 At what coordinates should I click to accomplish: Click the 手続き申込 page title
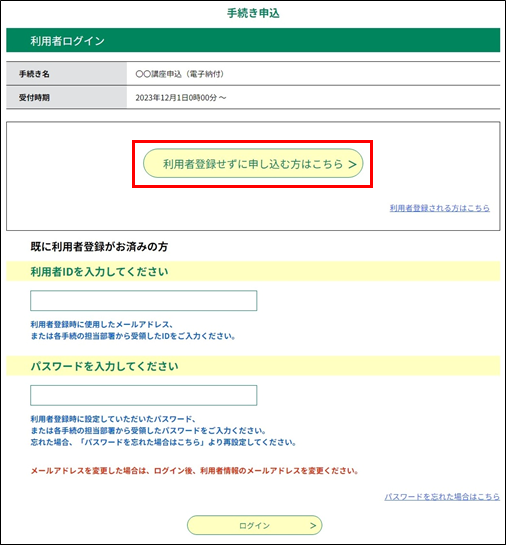(253, 13)
